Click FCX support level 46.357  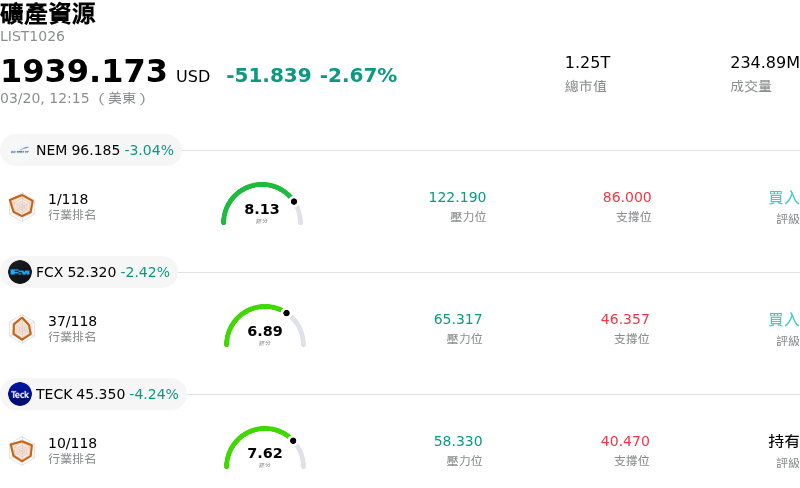coord(625,320)
